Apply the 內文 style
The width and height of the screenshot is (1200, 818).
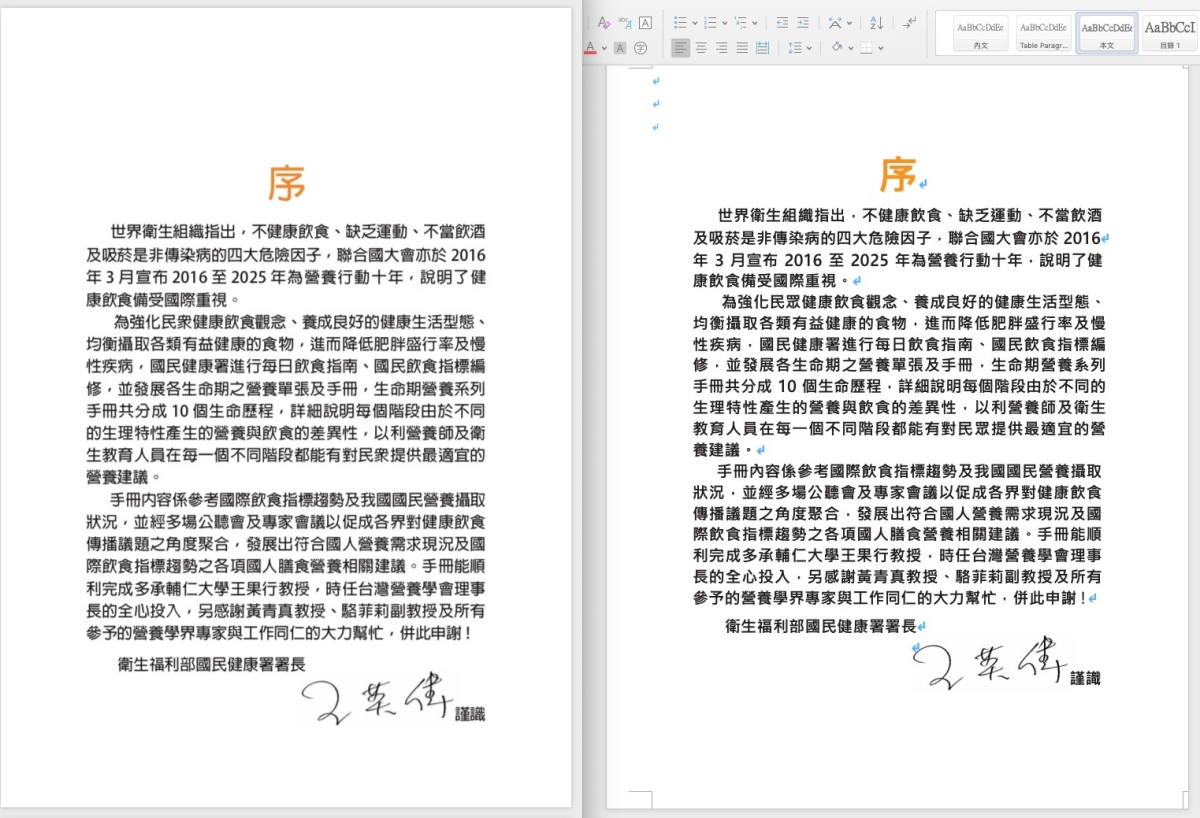point(980,34)
